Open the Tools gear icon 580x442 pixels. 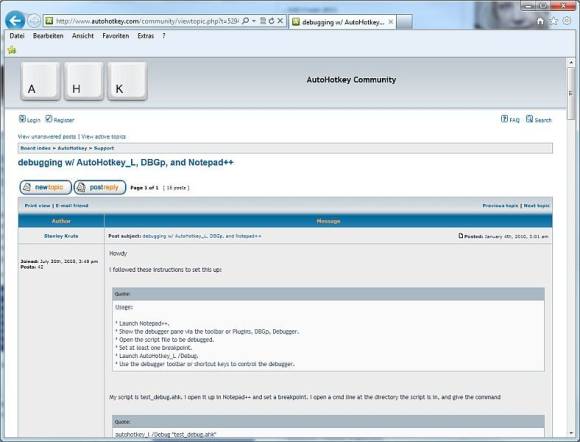pyautogui.click(x=567, y=21)
